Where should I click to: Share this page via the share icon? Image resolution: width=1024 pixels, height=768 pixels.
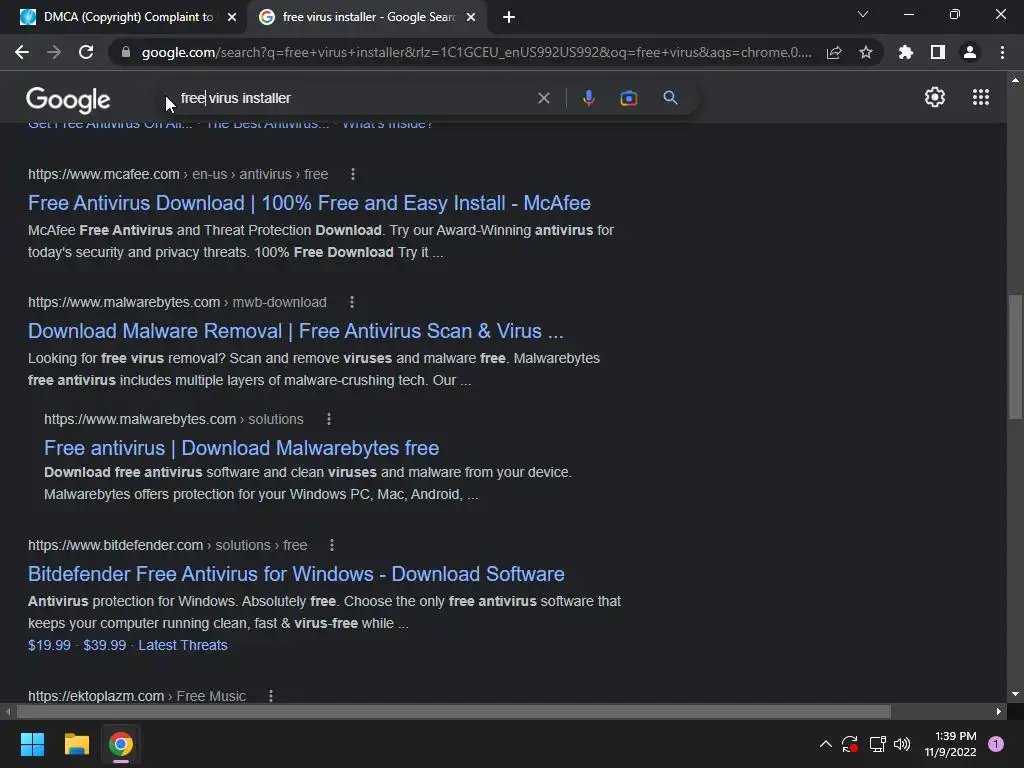click(x=834, y=52)
